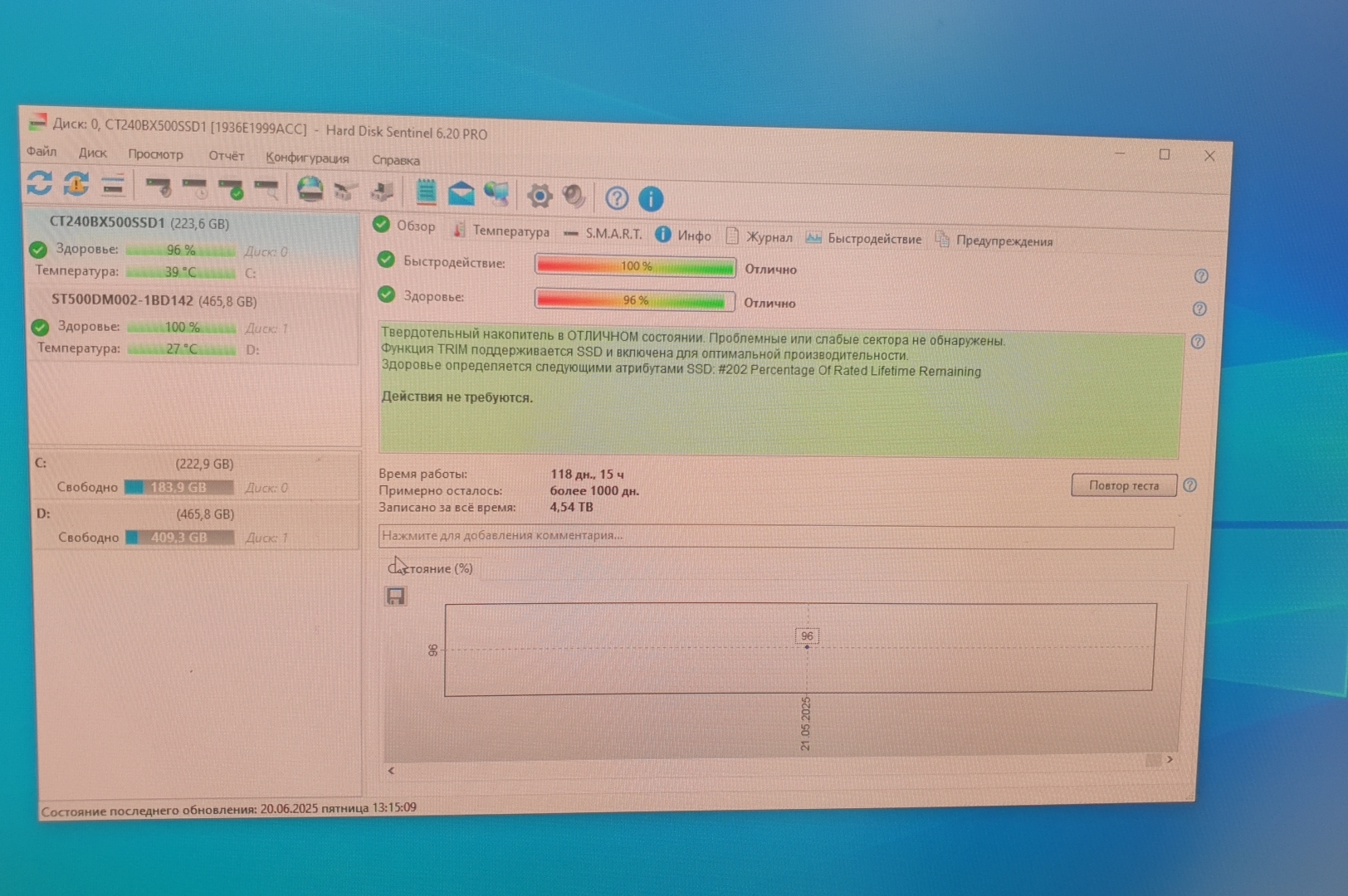Click the 96 data point on graph
Screen dimensions: 1348x896
807,647
